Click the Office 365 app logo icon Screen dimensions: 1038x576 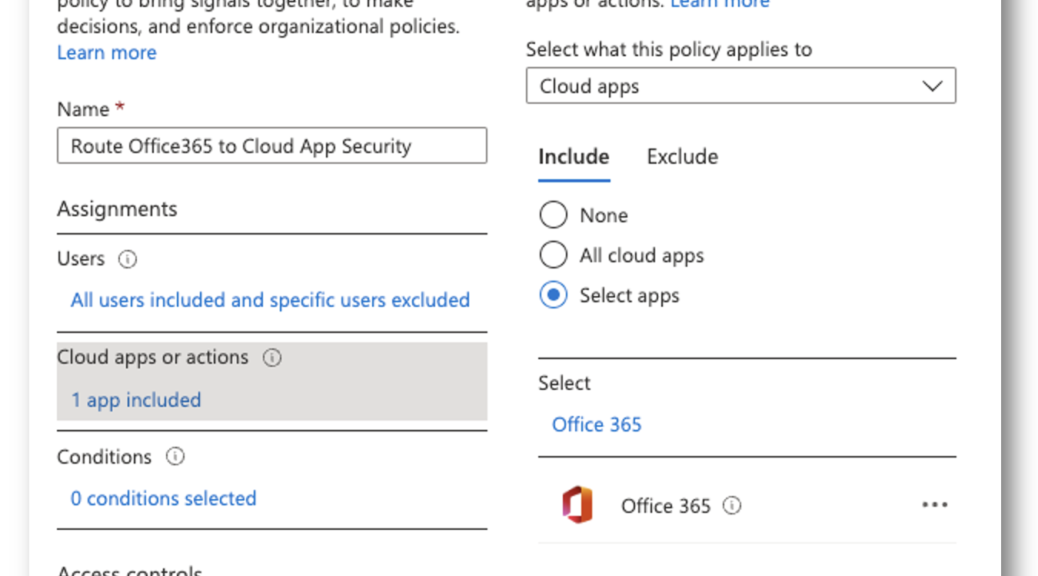(x=577, y=505)
